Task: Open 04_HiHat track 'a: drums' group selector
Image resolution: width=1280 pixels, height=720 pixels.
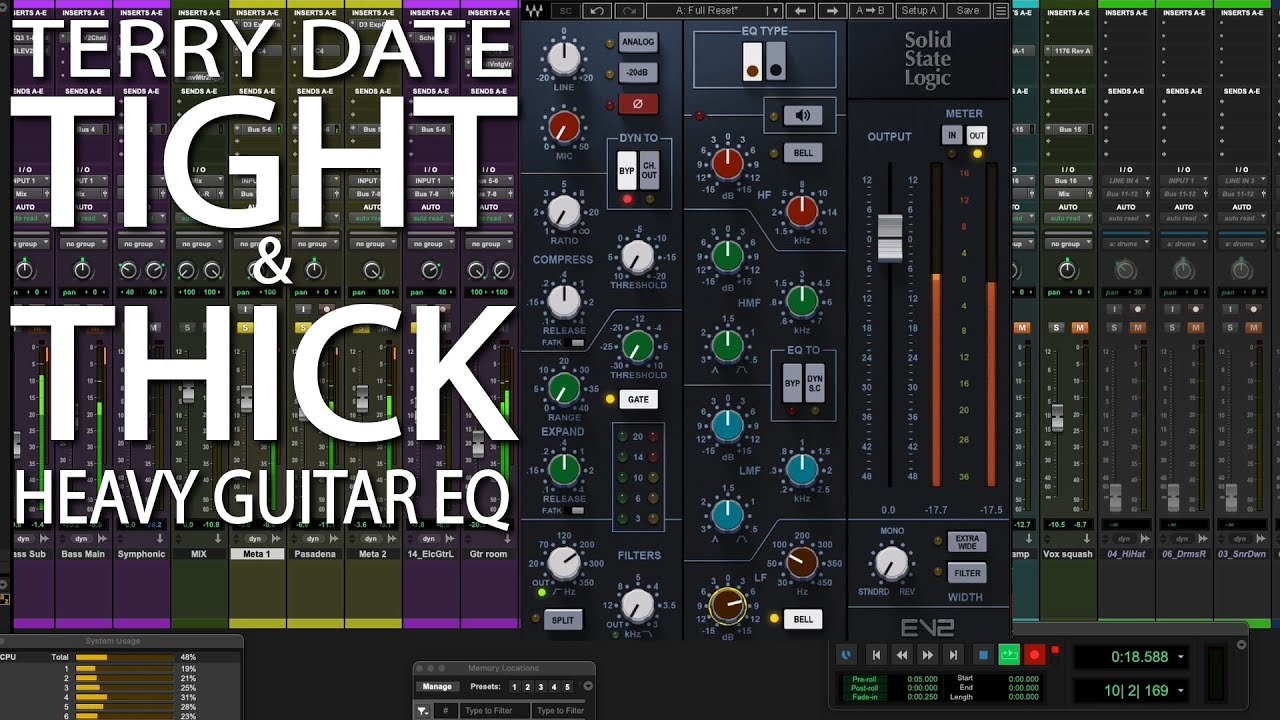Action: [1127, 244]
